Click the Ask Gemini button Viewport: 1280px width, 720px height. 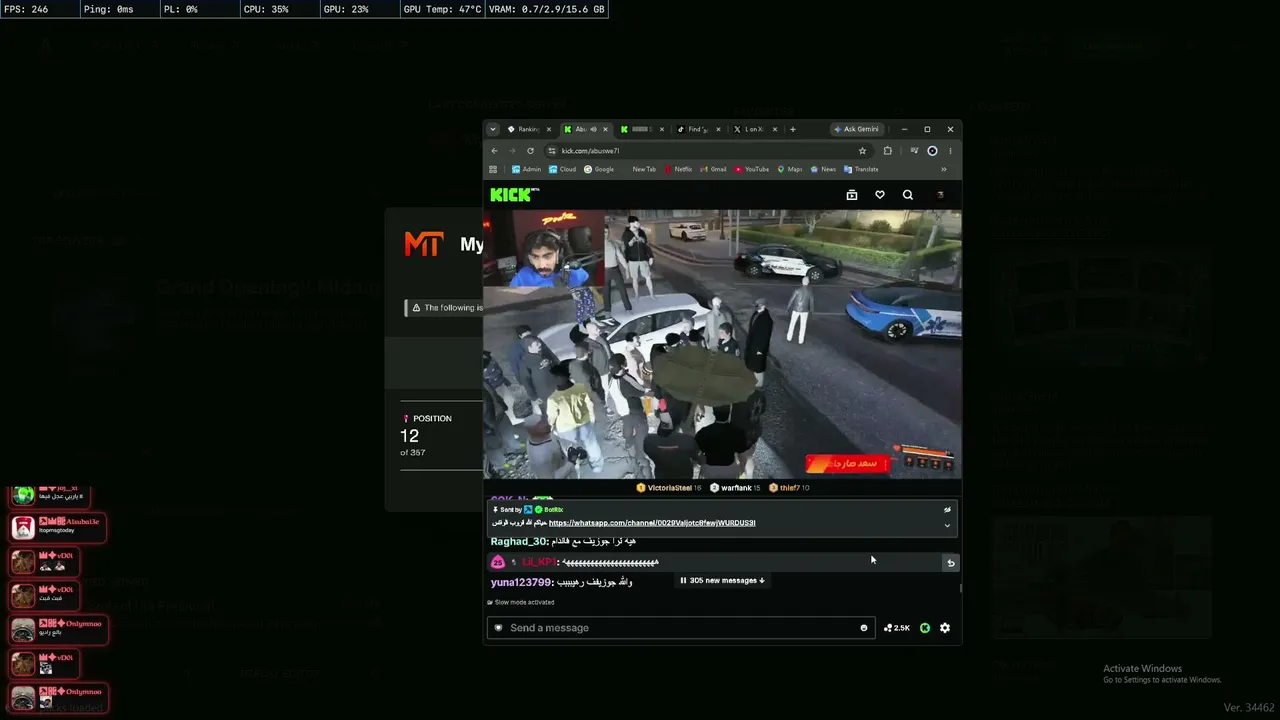point(857,129)
